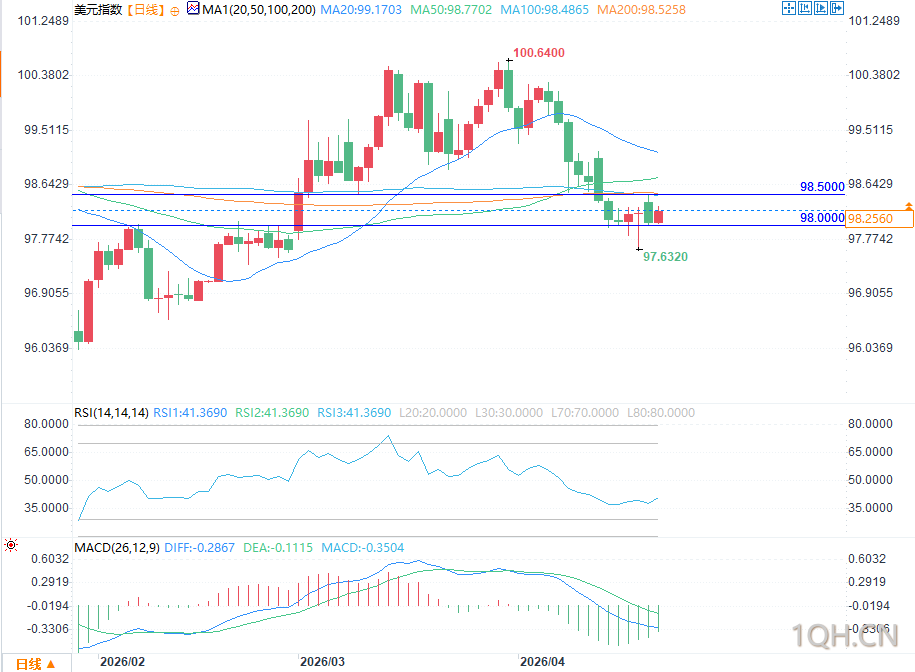Click the L30:30.0000 level label
The width and height of the screenshot is (915, 672).
[x=509, y=413]
